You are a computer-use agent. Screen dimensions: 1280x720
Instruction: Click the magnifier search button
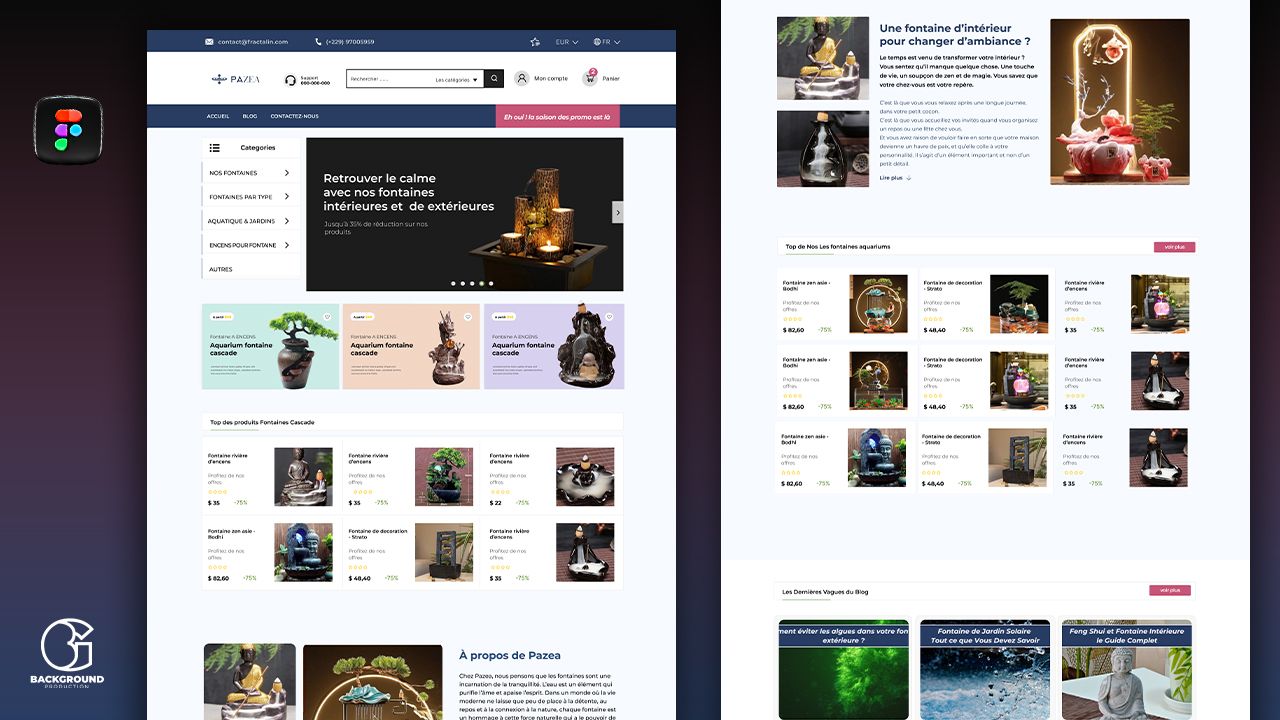coord(493,79)
